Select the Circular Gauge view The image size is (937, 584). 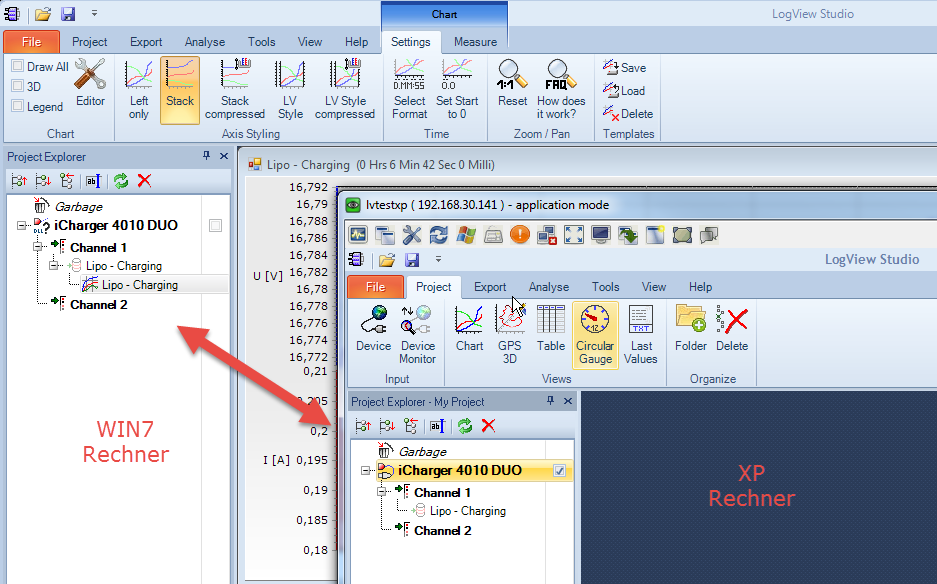coord(595,335)
